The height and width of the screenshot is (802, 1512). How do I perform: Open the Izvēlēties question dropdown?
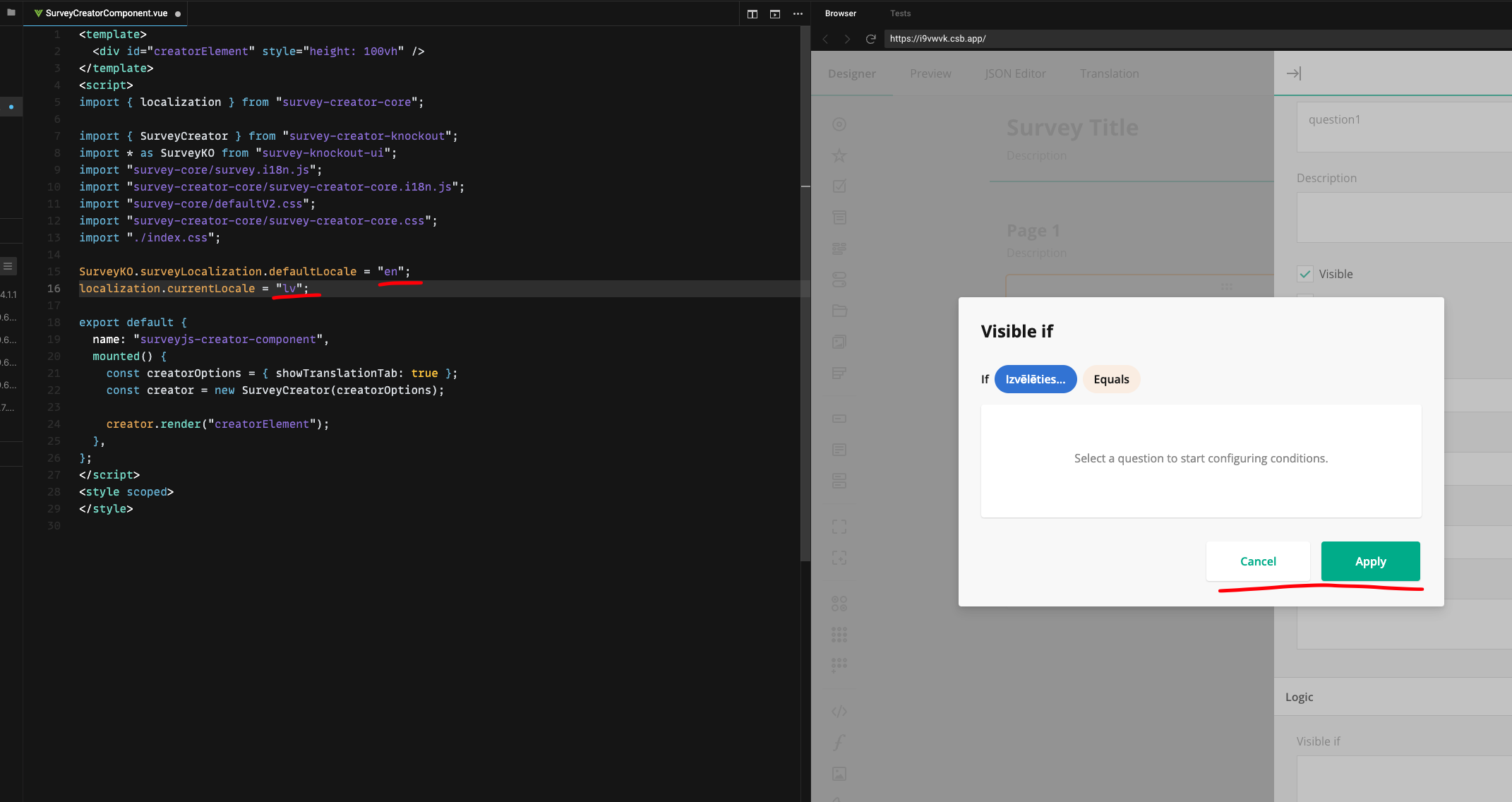(x=1035, y=379)
